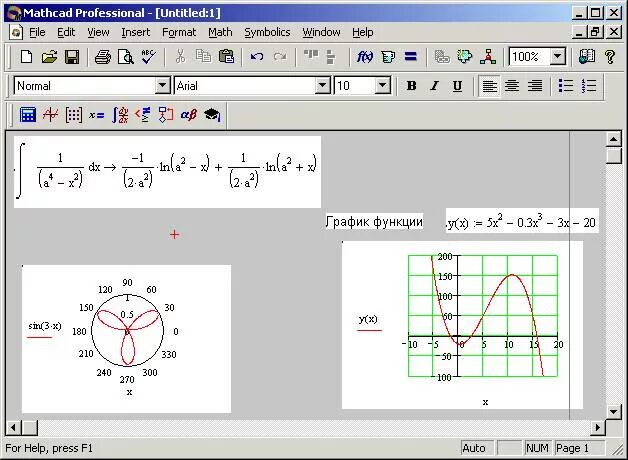Paste from clipboard icon
Image resolution: width=628 pixels, height=460 pixels.
226,57
